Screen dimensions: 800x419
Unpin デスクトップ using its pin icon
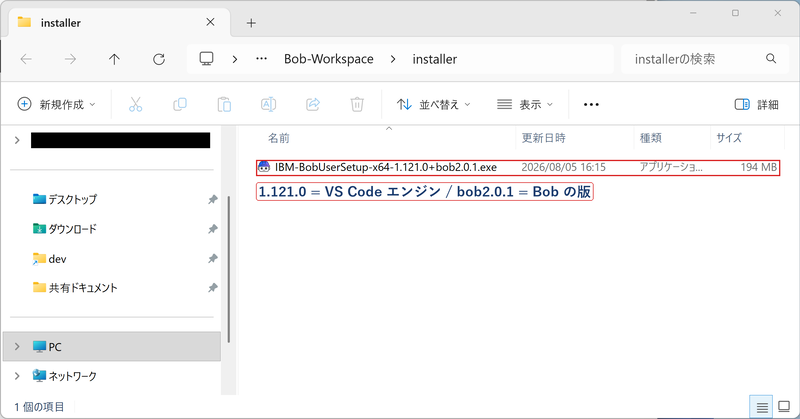(213, 200)
